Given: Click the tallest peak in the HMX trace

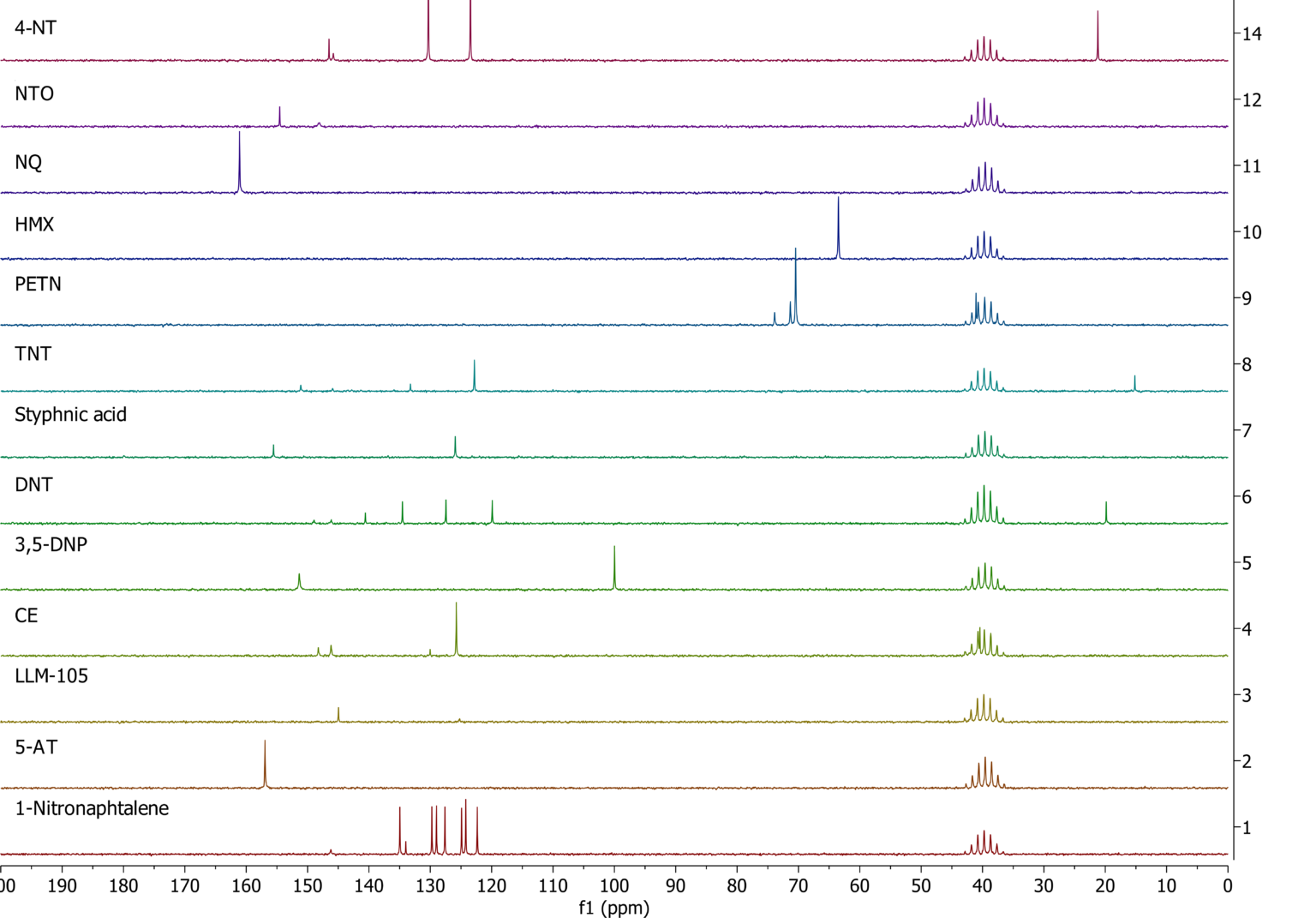Looking at the screenshot, I should tap(840, 223).
